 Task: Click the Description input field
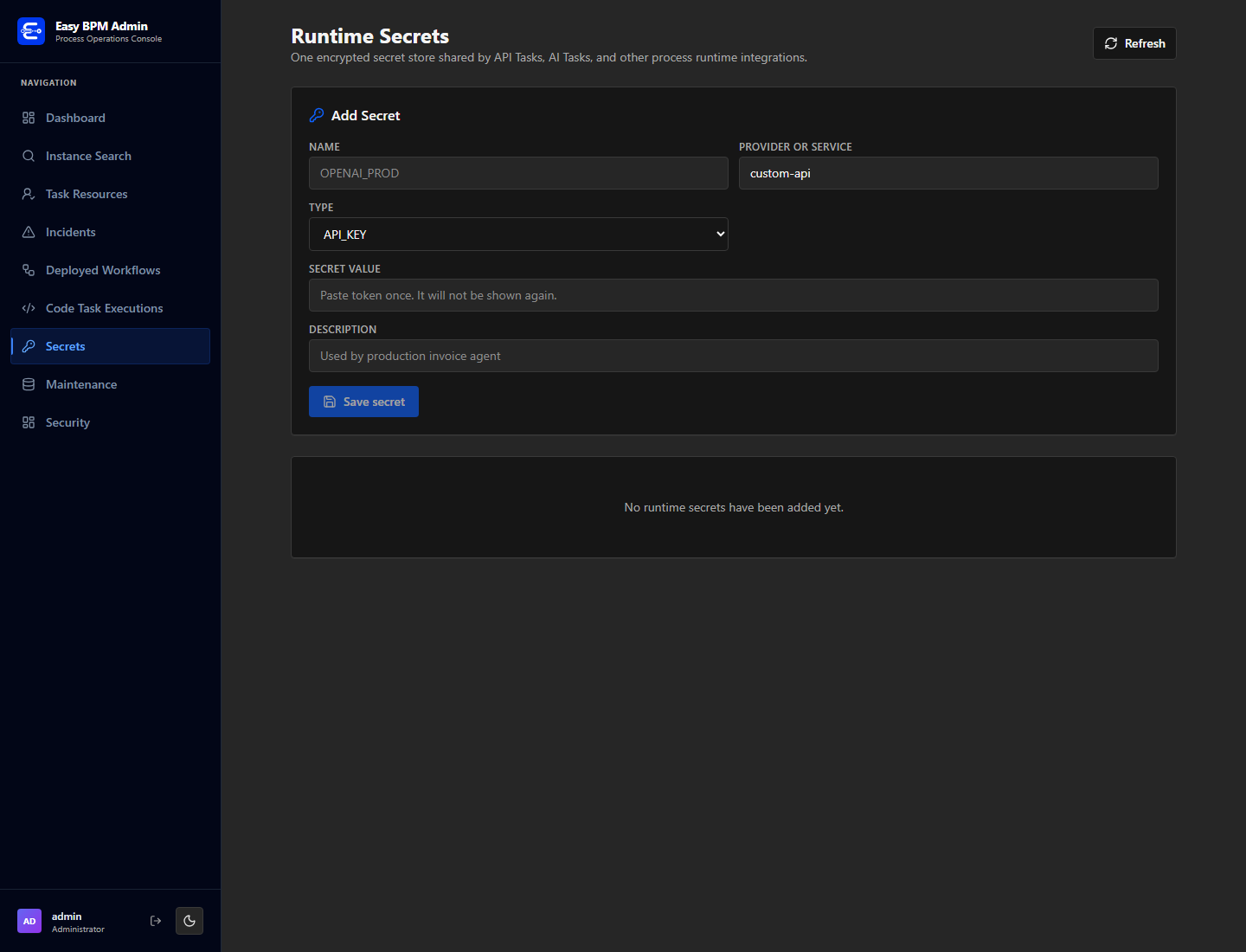[734, 356]
